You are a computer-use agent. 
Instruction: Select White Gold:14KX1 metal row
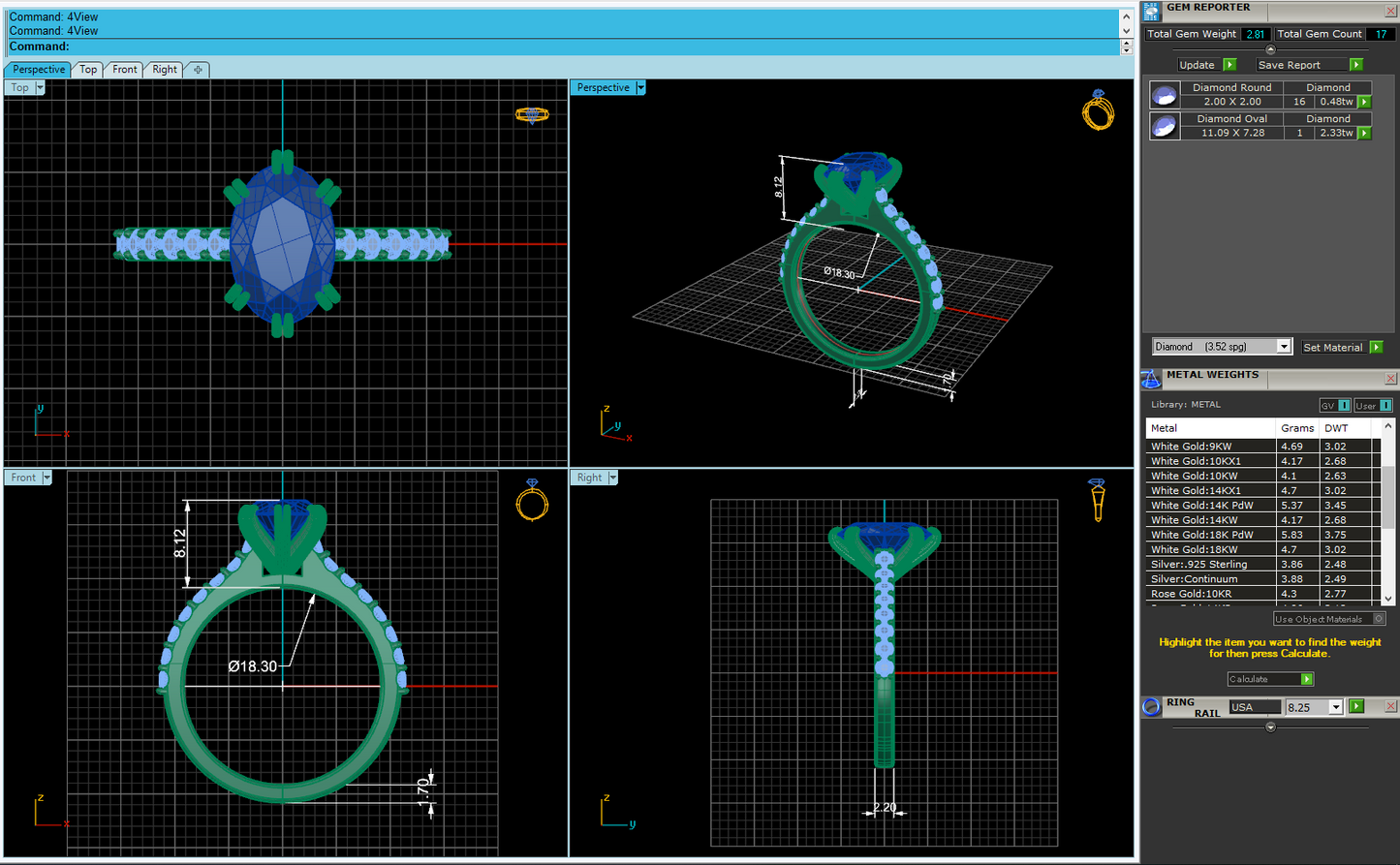1262,490
